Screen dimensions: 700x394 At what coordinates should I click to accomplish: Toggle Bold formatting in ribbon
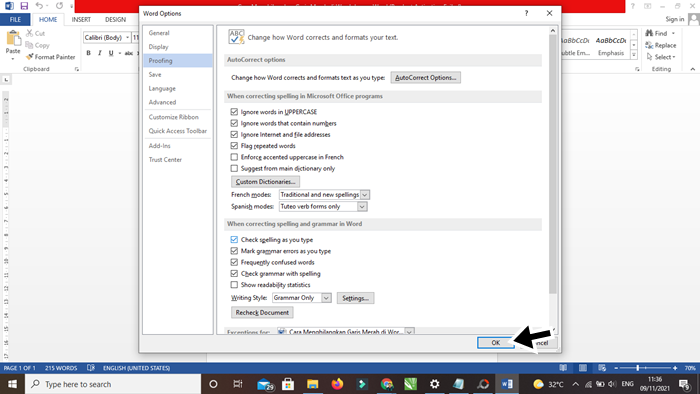pyautogui.click(x=88, y=53)
